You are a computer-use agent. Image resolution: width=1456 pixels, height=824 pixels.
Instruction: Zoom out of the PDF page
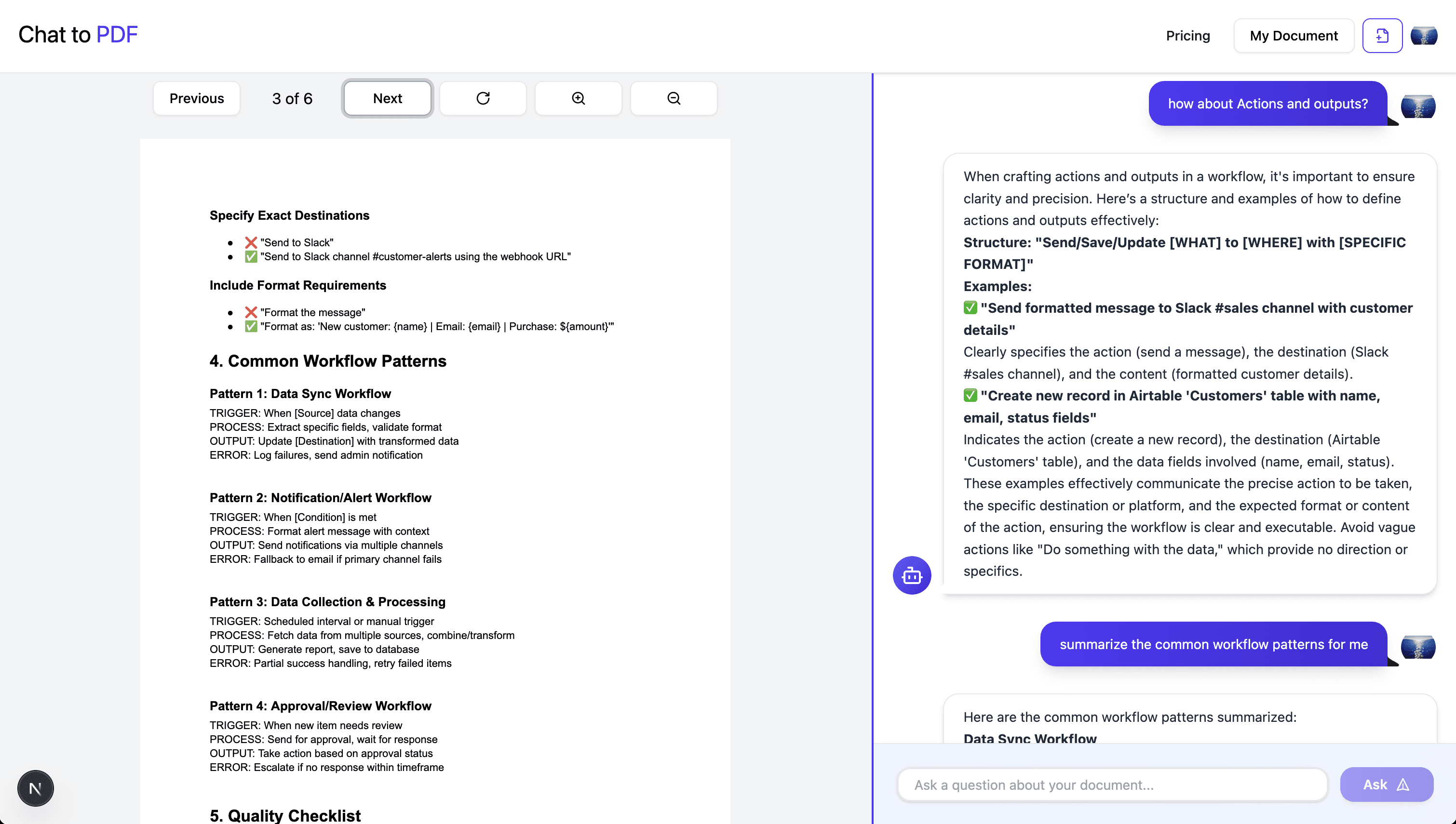(x=674, y=98)
